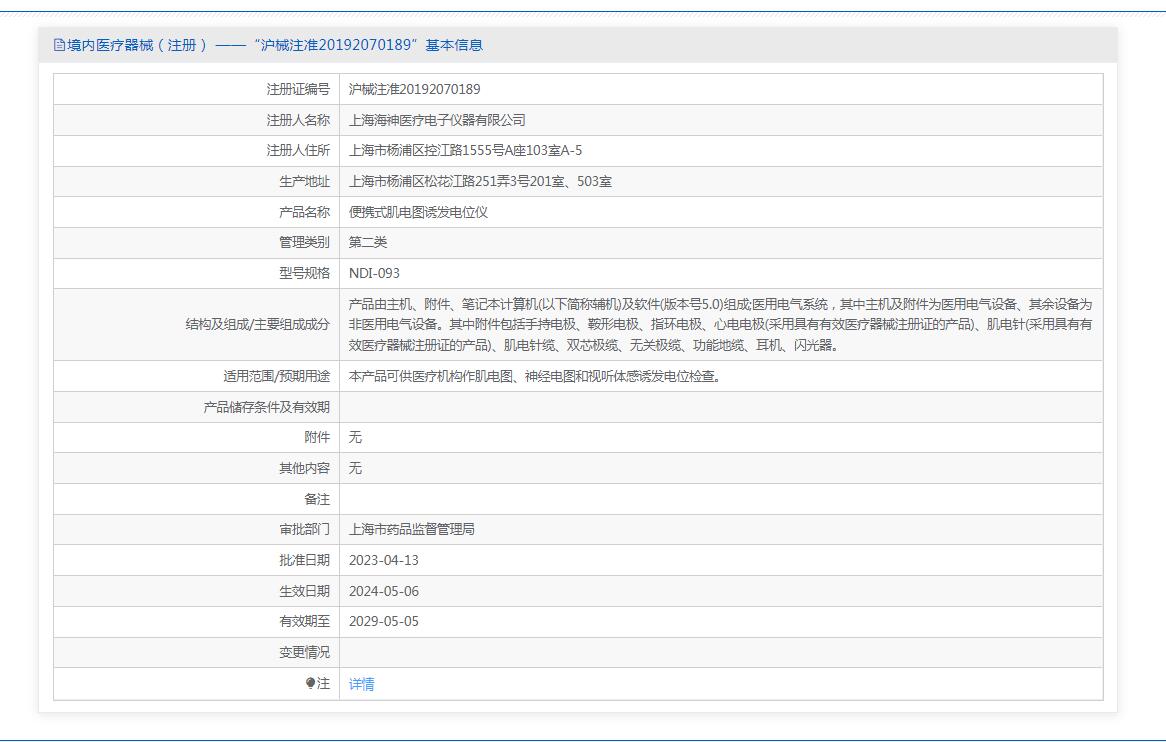This screenshot has width=1166, height=742.
Task: Select registration number 沪械注准20192070189 in the table
Action: coord(414,89)
